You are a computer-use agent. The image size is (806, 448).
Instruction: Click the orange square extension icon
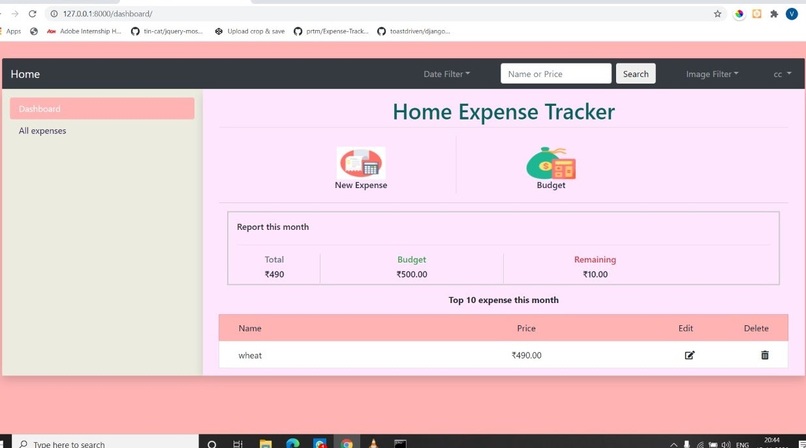click(x=757, y=14)
